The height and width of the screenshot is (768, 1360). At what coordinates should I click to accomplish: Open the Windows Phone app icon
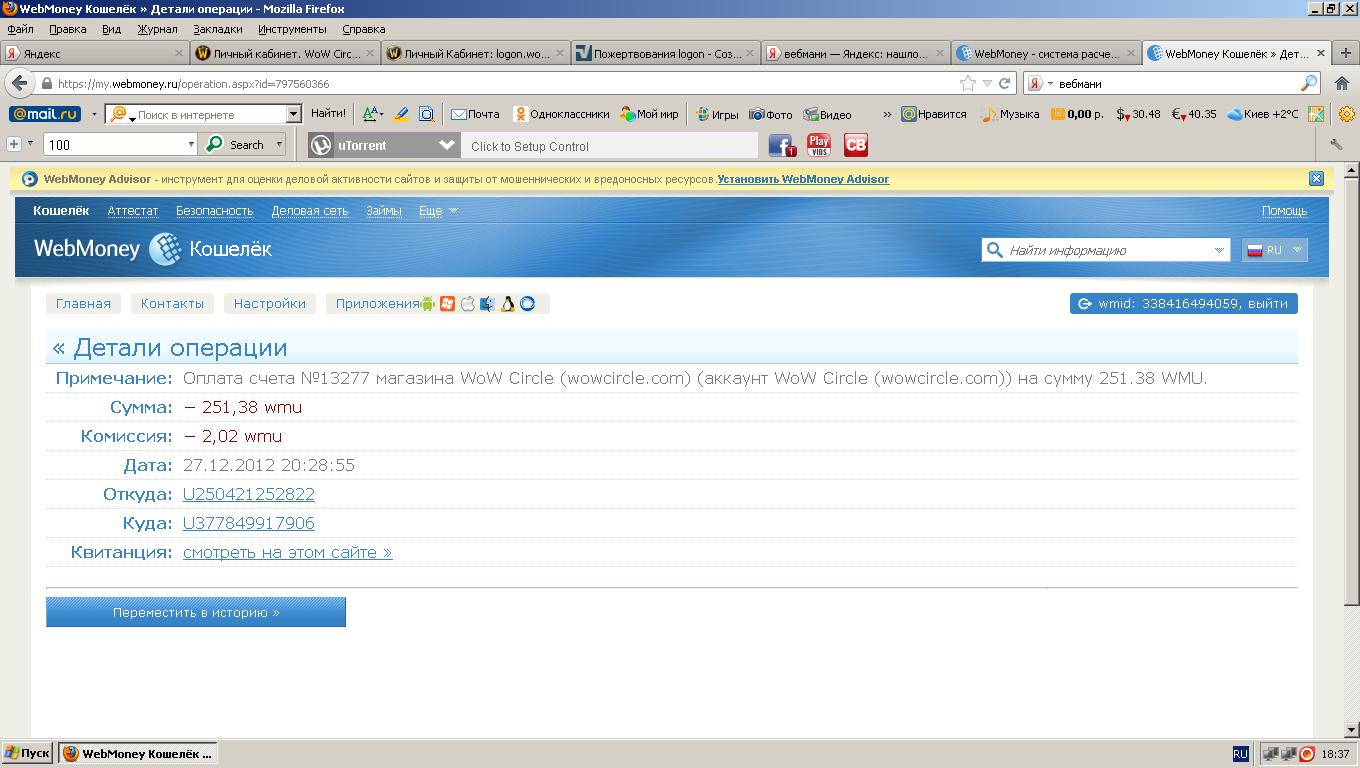point(447,304)
